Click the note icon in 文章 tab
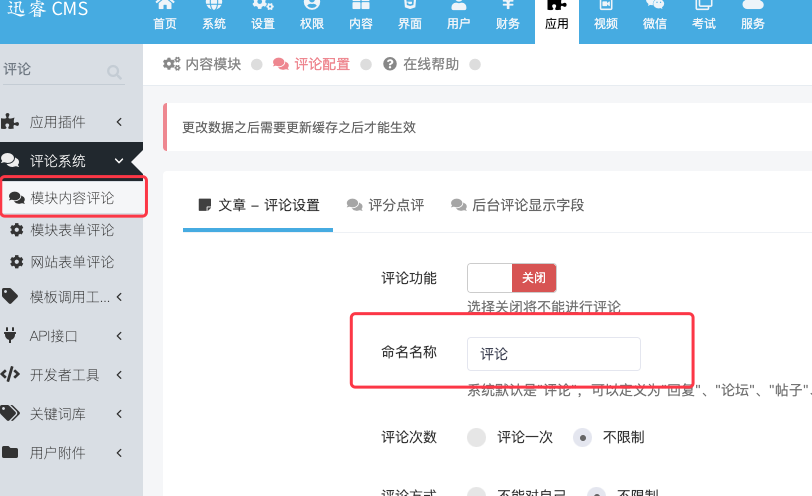The image size is (812, 496). pos(205,205)
